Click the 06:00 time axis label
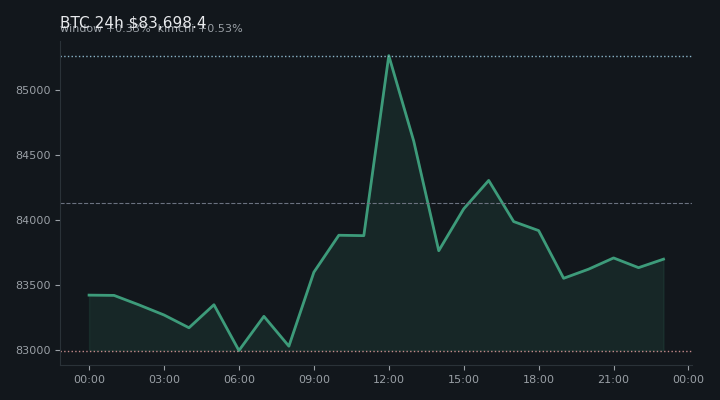Viewport: 720px width, 400px height. 239,379
